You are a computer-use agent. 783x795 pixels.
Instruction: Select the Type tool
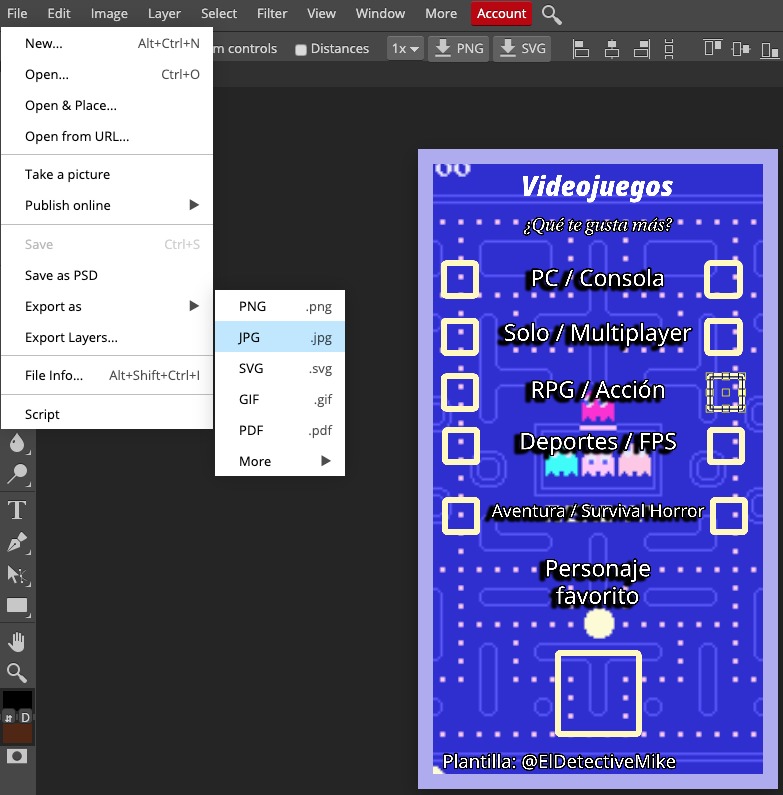pos(17,510)
